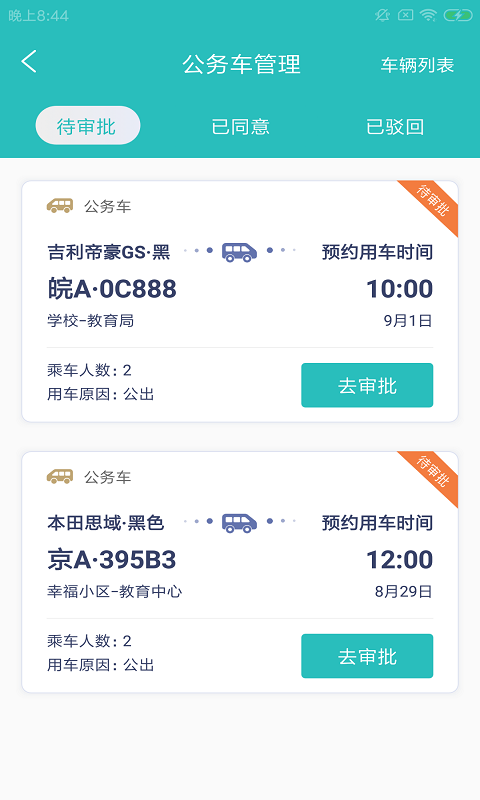
Task: Open license plate 皖A·0C888 details
Action: pos(112,289)
